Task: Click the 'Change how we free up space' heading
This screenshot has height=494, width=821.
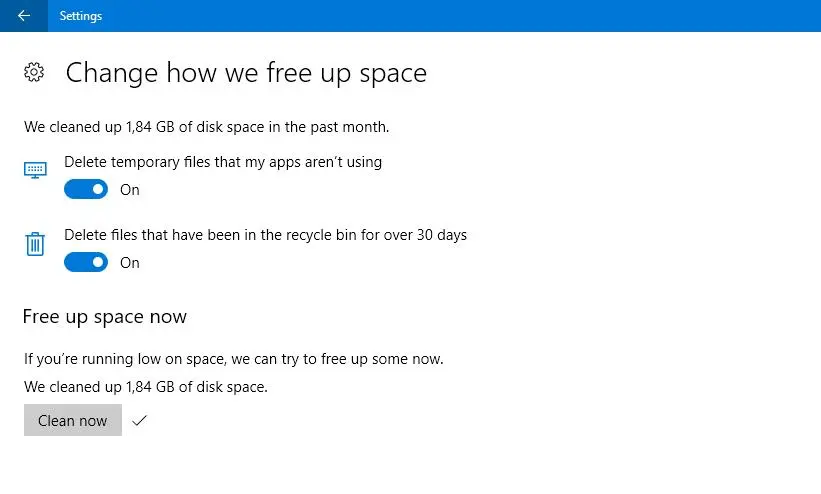Action: (x=246, y=73)
